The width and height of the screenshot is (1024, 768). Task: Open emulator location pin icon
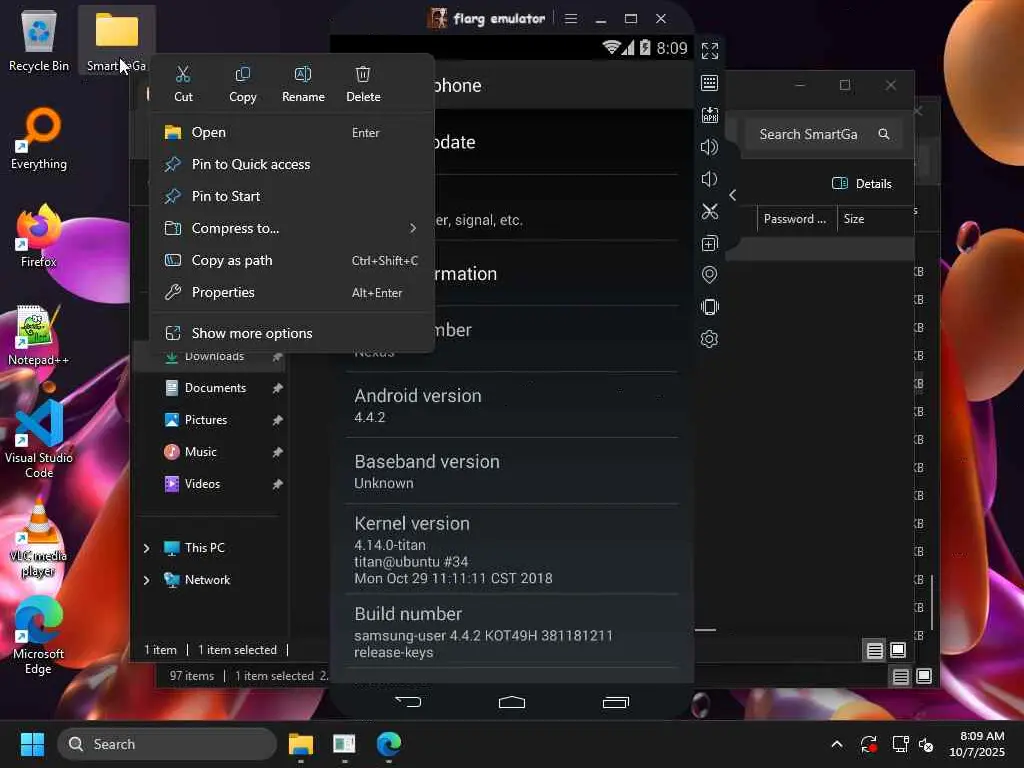tap(710, 275)
